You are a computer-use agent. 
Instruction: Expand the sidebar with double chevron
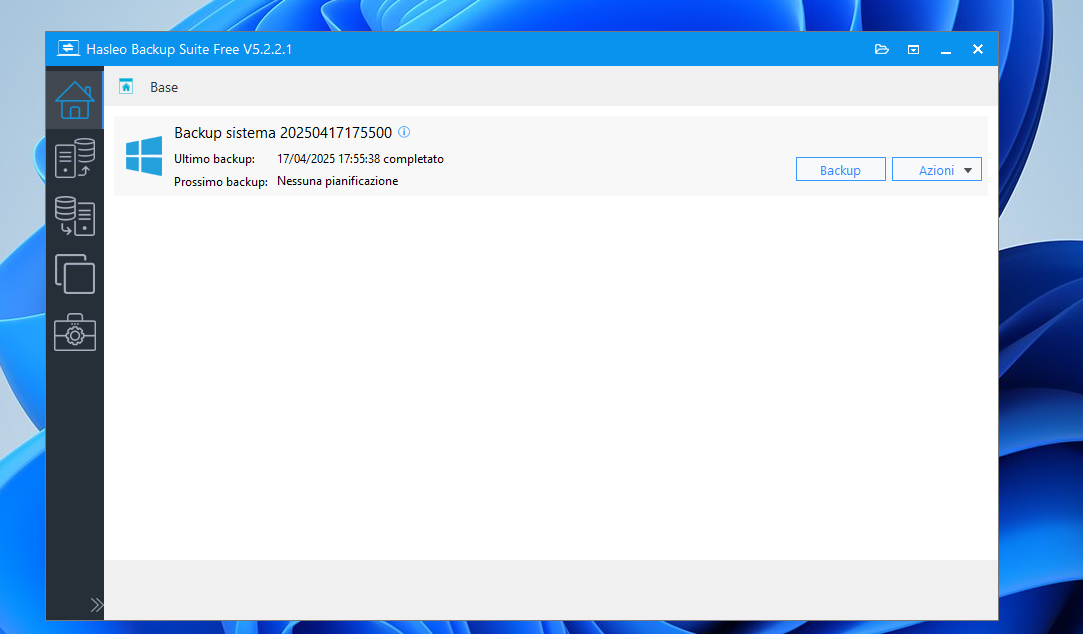97,605
